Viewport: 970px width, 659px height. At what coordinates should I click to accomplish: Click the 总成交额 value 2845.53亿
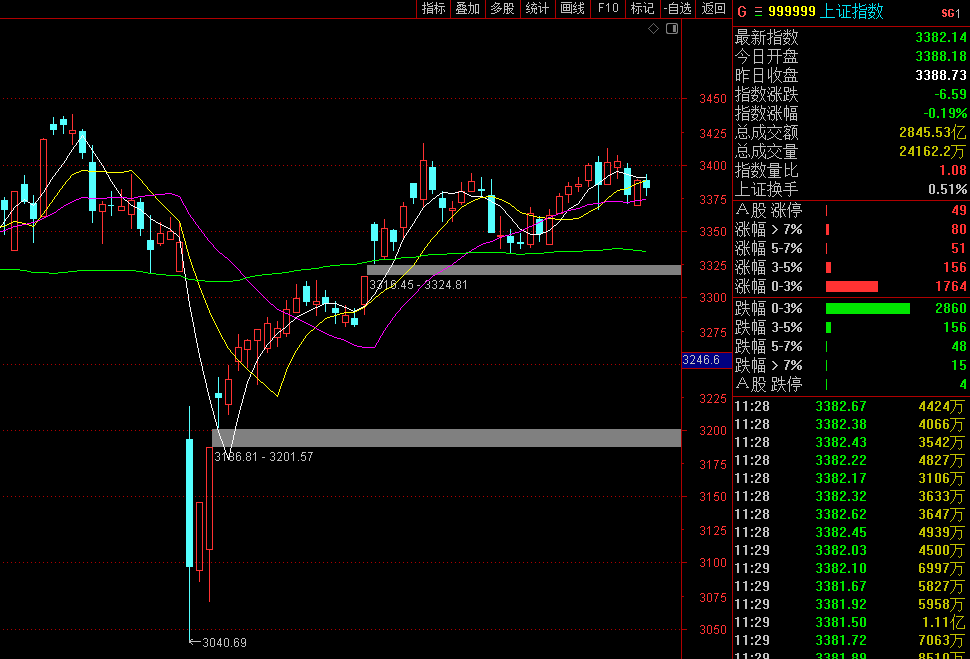932,132
